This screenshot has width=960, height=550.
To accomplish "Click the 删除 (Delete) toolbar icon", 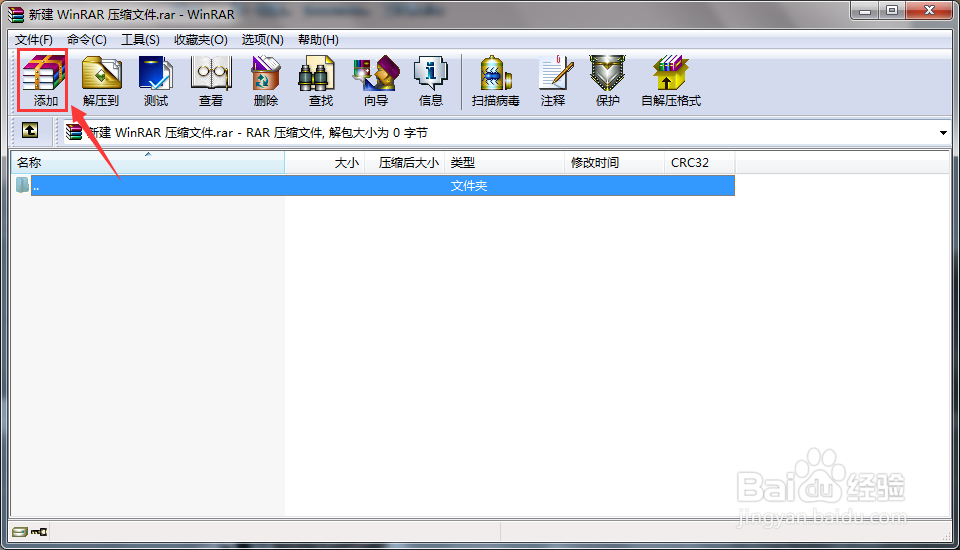I will 266,80.
